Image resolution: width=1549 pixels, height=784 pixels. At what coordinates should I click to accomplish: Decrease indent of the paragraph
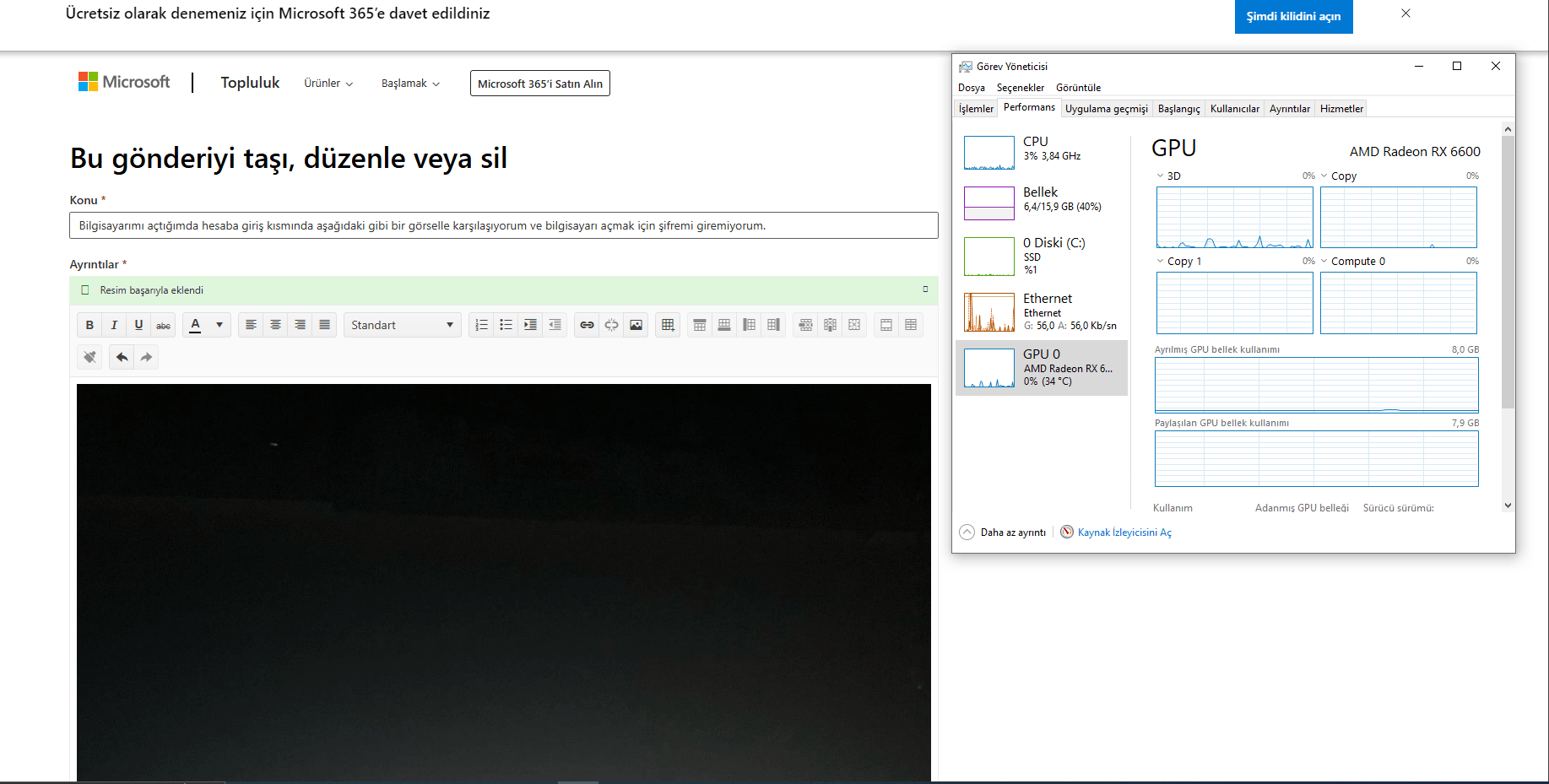(x=555, y=325)
